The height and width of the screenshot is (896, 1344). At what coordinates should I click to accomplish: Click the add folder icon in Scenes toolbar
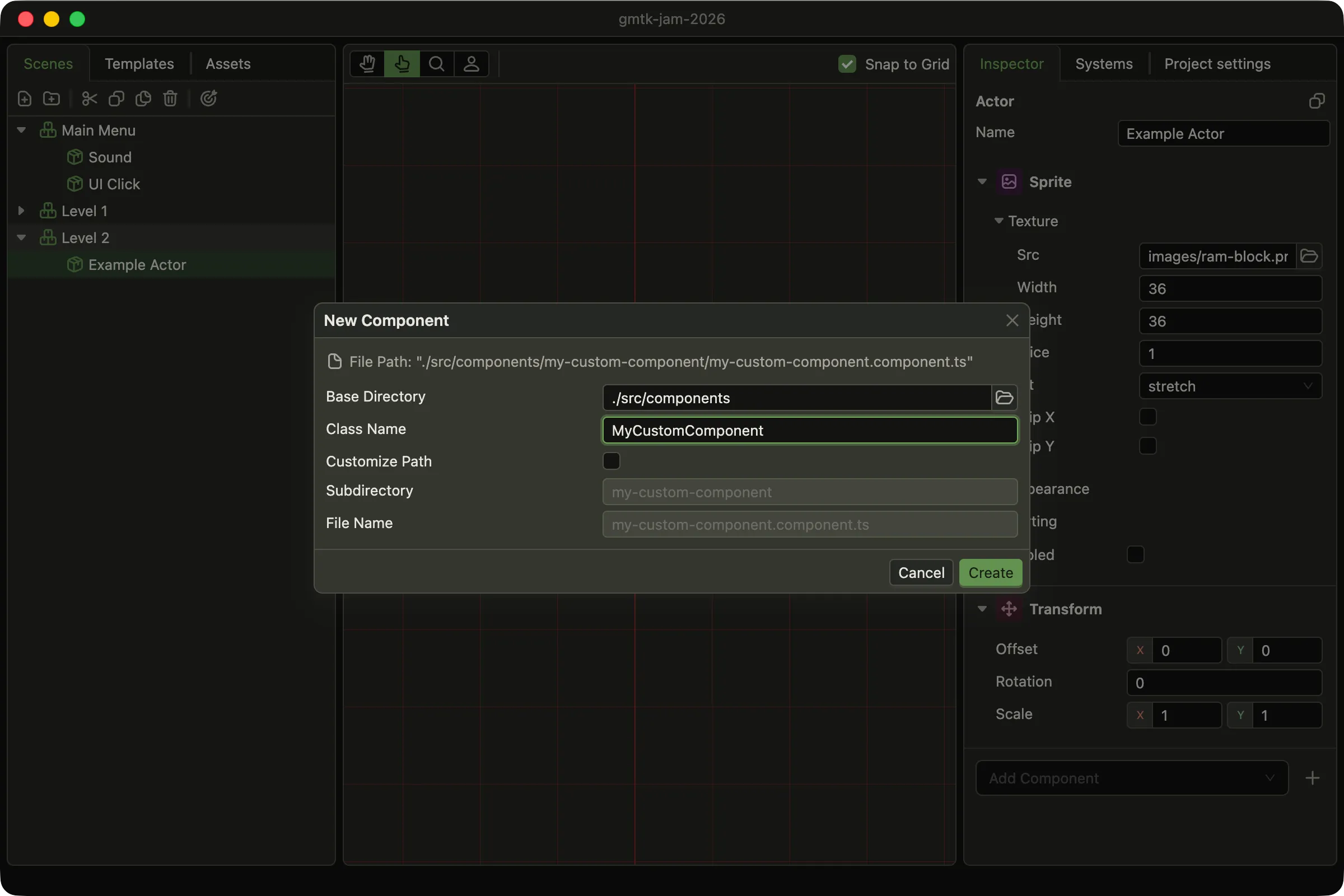52,99
